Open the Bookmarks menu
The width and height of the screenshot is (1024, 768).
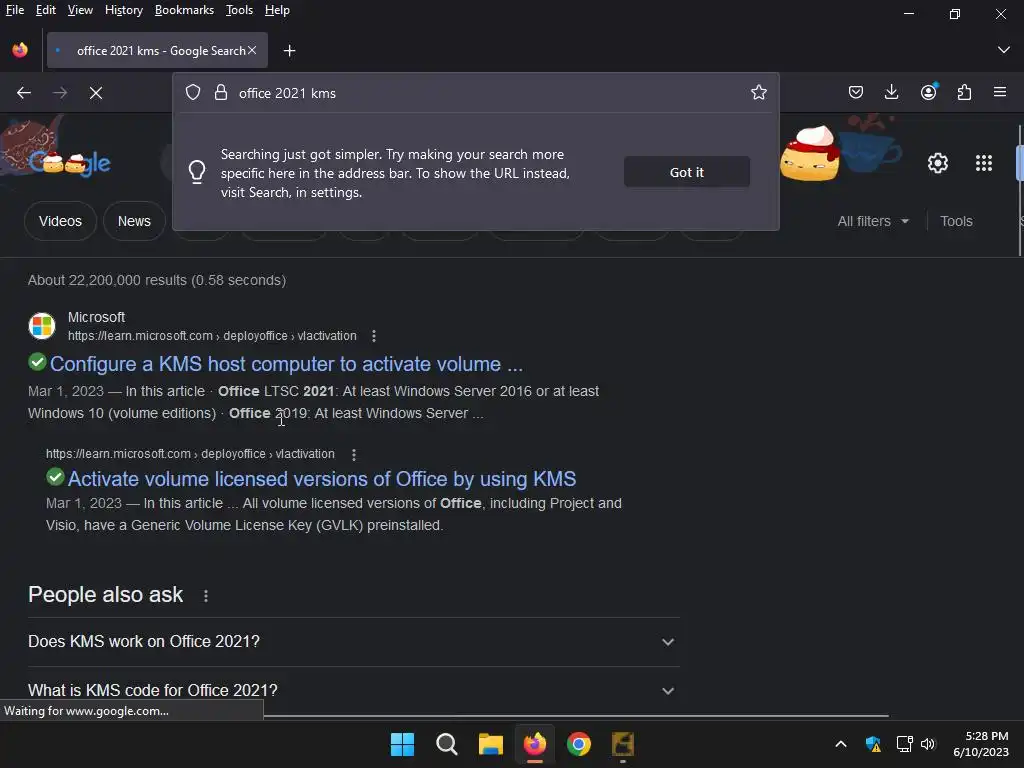(x=184, y=10)
